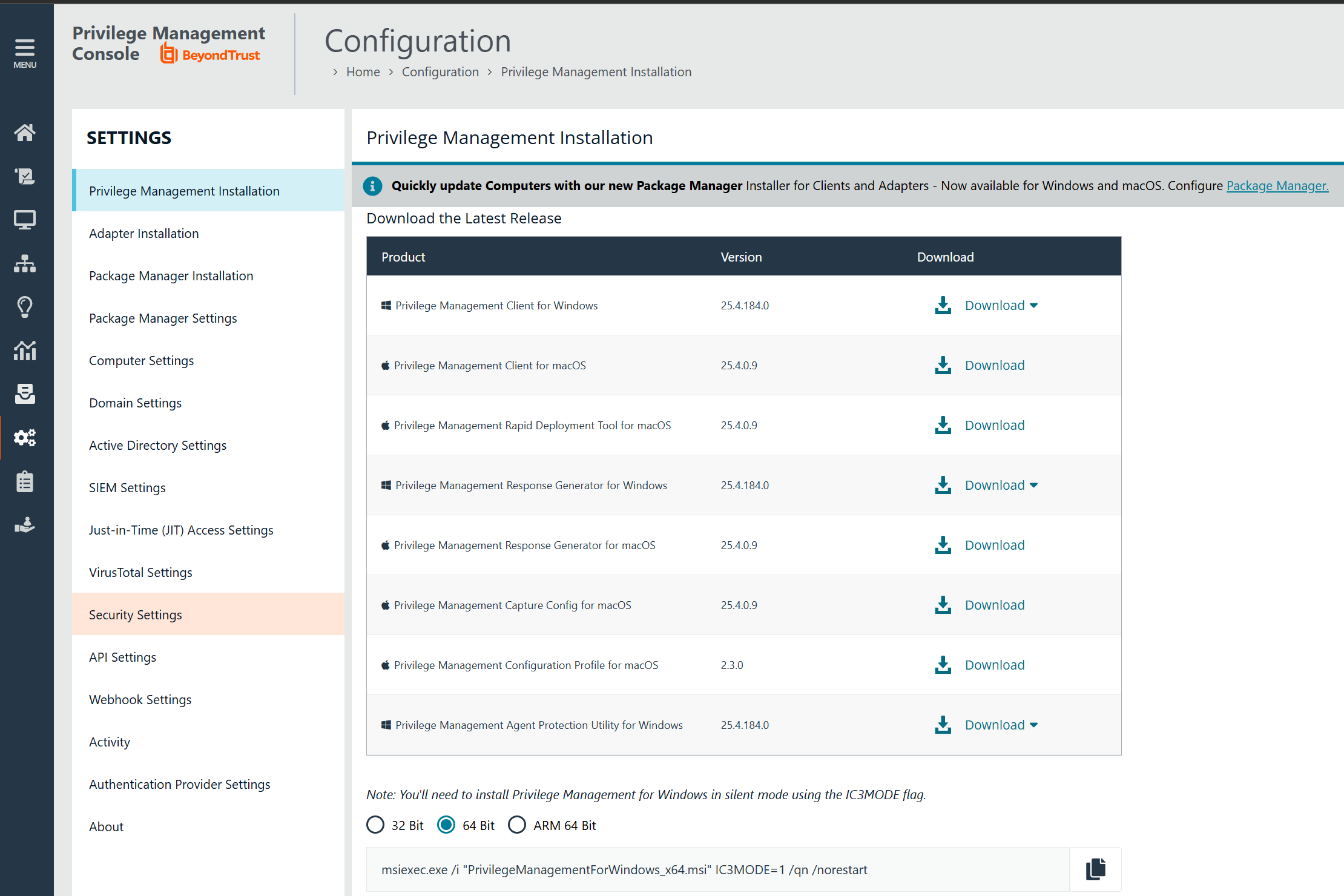Open the lightbulb insights sidebar icon
1344x896 pixels.
[25, 307]
